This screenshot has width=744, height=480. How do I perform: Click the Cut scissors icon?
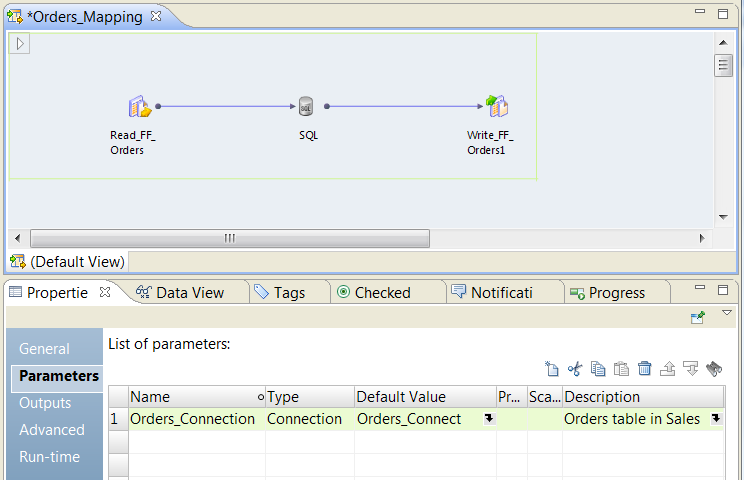tap(575, 369)
